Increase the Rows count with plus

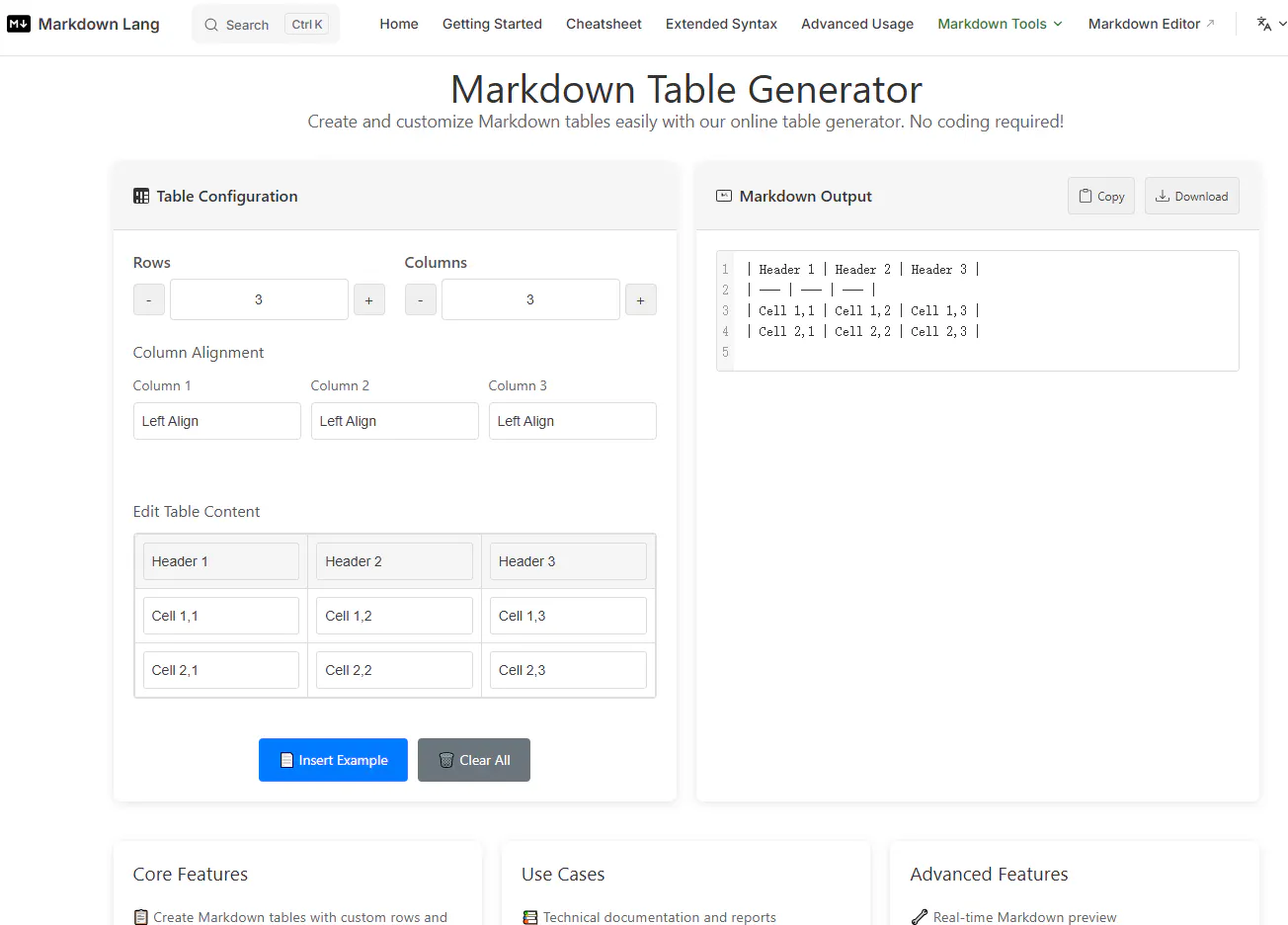[x=369, y=299]
